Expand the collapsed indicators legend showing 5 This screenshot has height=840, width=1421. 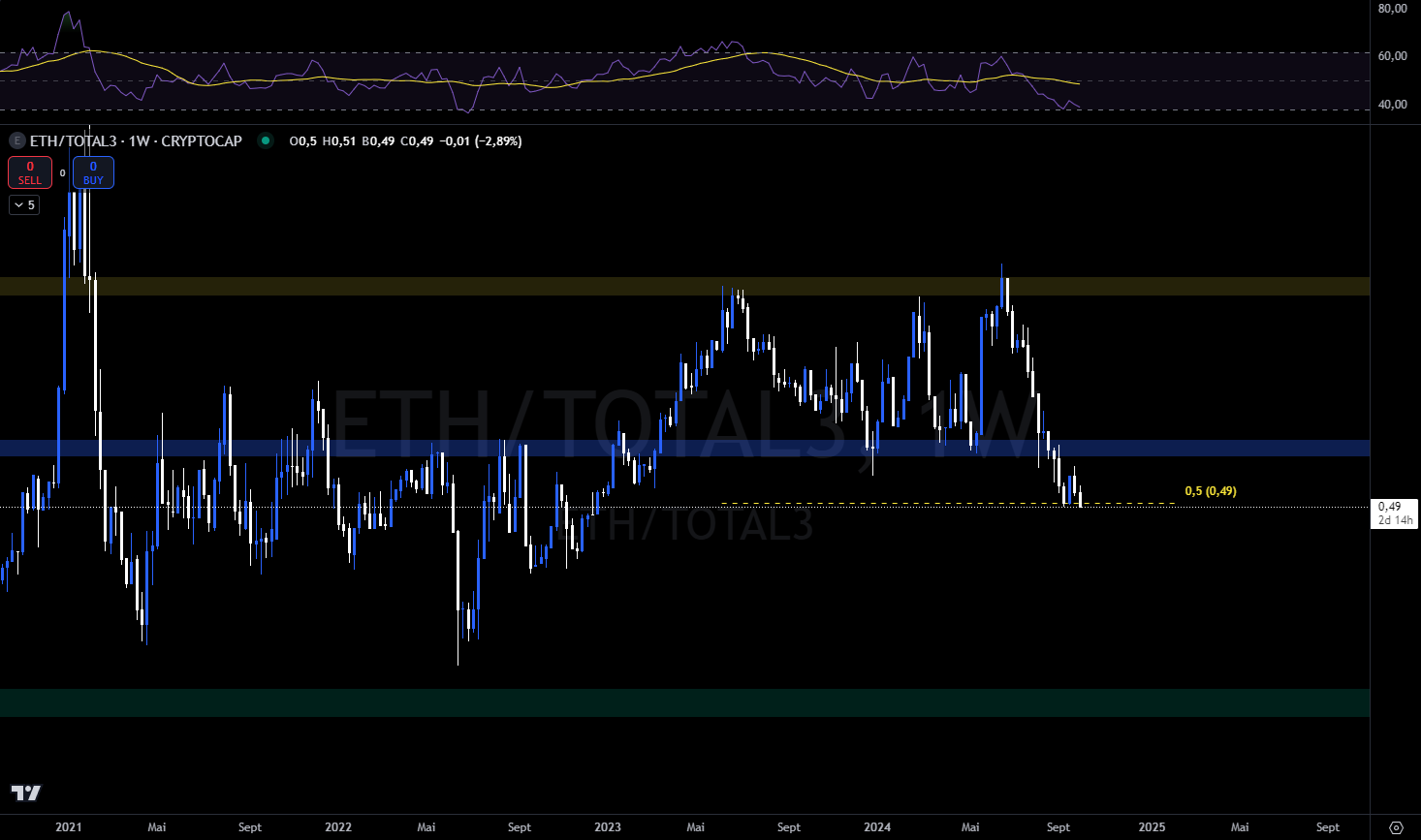24,205
